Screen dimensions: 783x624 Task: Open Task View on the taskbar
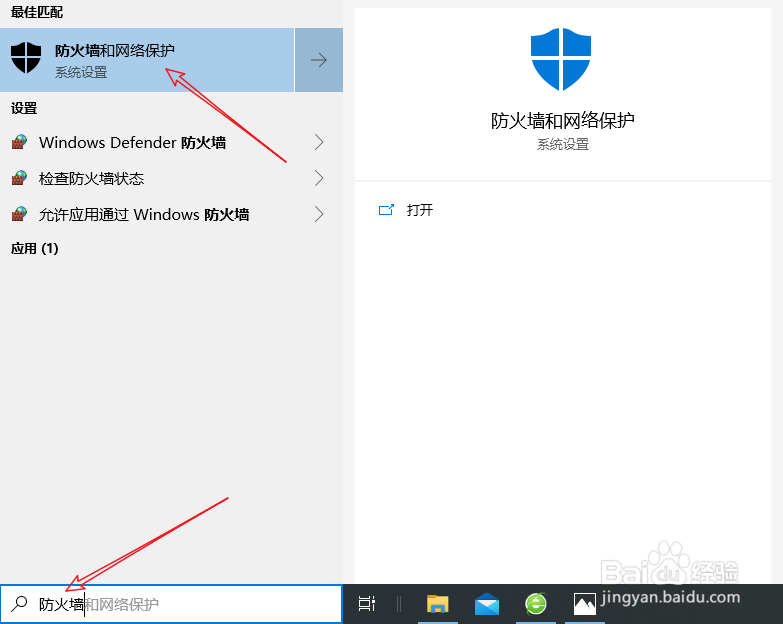(x=367, y=604)
